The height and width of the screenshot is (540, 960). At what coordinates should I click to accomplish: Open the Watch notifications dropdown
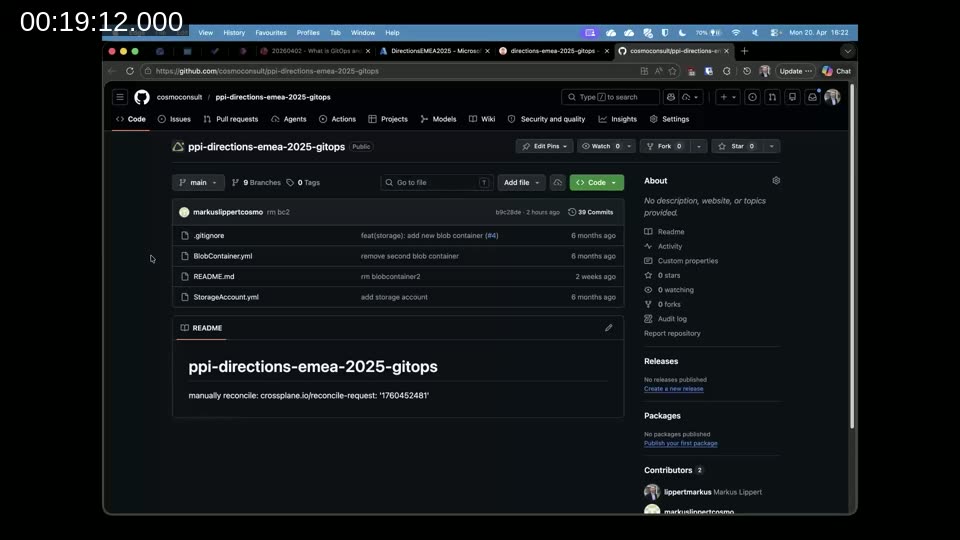point(606,146)
